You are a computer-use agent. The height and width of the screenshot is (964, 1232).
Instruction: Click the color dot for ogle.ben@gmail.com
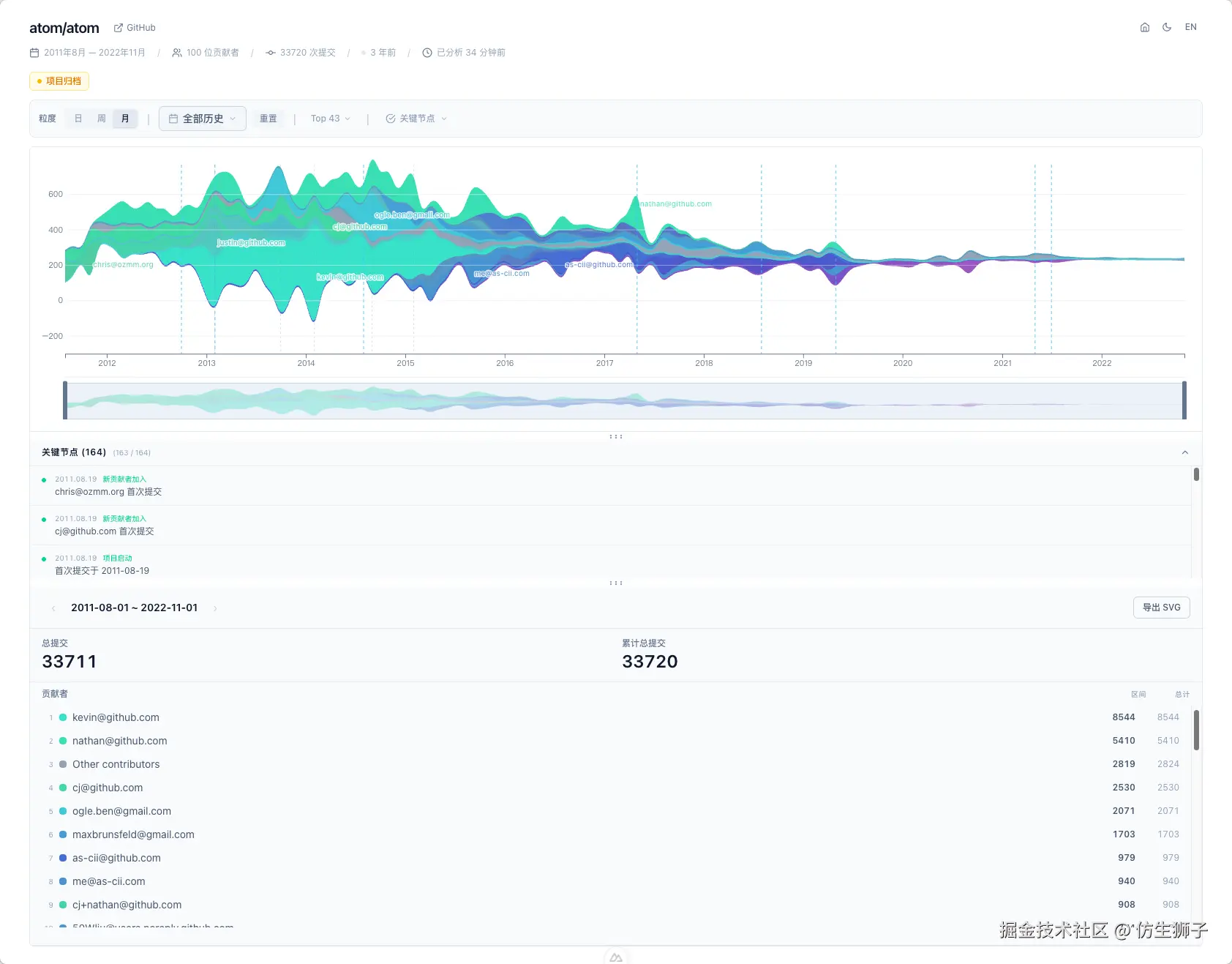[63, 811]
